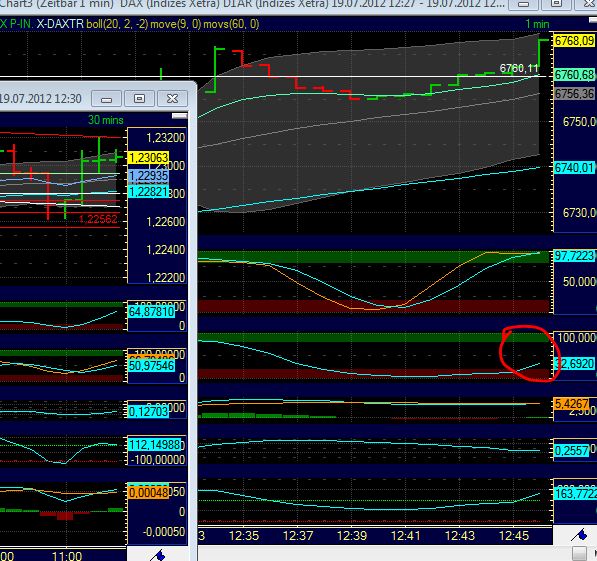Click the 50,97546 indicator value
The image size is (597, 561).
[152, 366]
